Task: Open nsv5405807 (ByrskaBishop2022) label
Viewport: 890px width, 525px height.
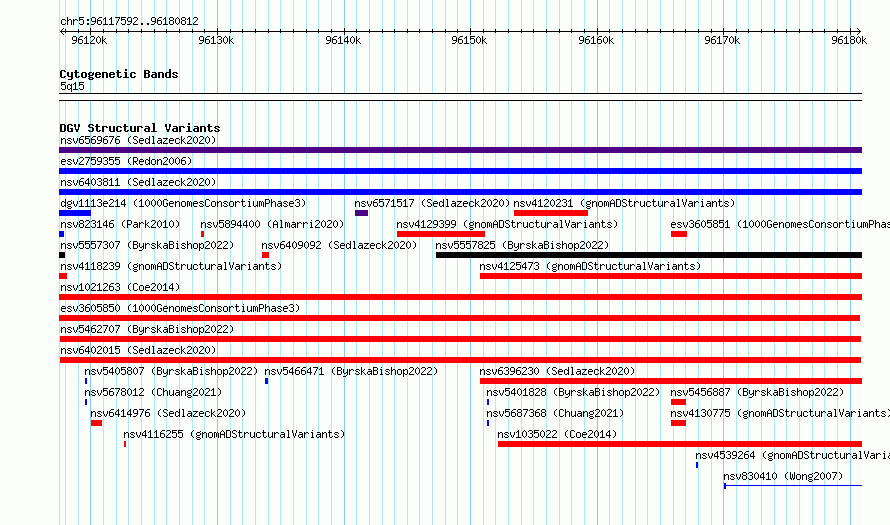Action: click(x=171, y=371)
